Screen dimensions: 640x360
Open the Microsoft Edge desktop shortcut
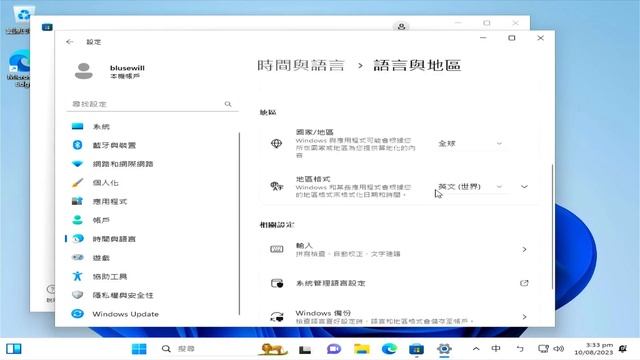tap(19, 69)
